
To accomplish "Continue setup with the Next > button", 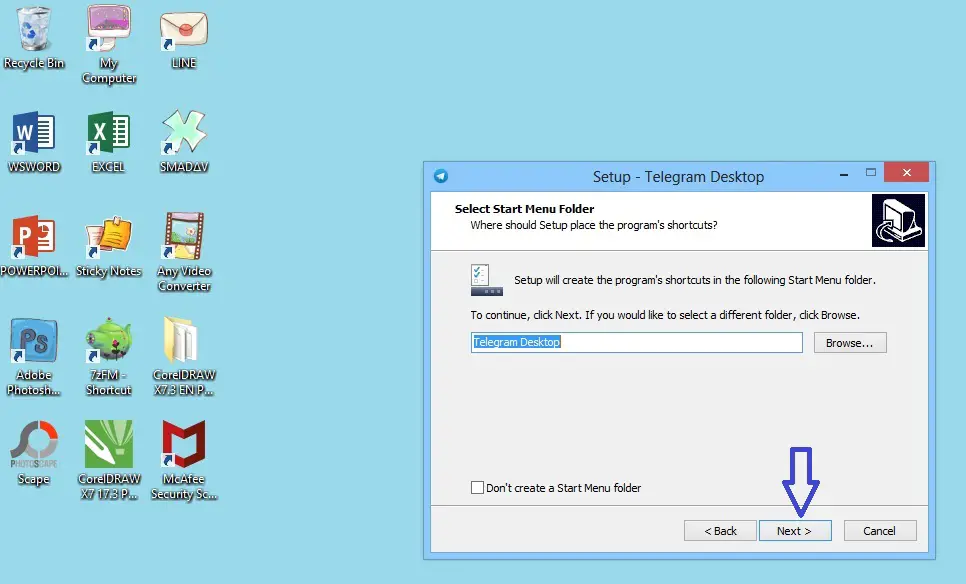I will click(795, 531).
